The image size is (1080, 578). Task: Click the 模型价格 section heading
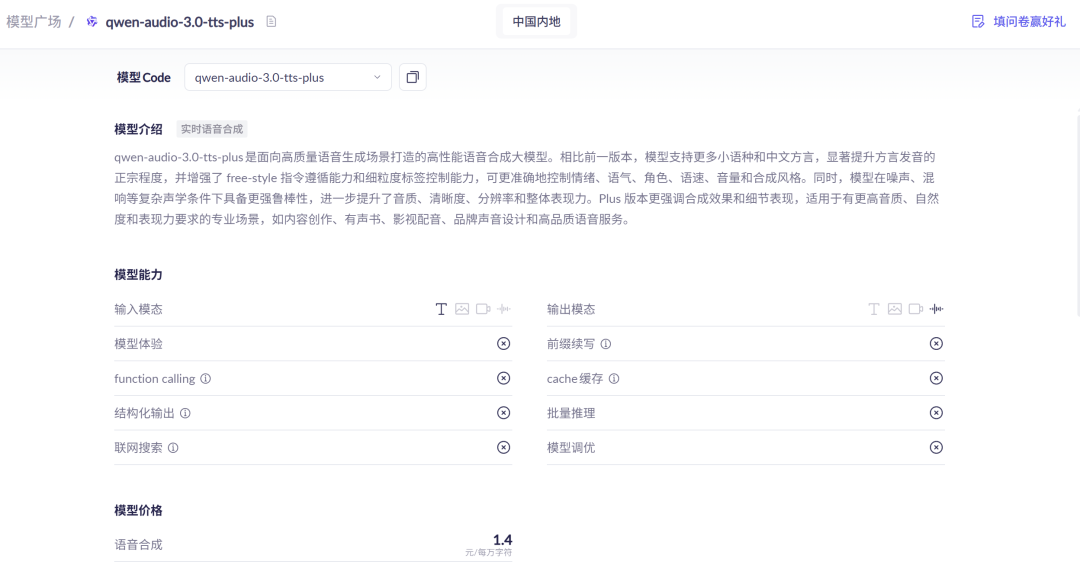pyautogui.click(x=138, y=510)
